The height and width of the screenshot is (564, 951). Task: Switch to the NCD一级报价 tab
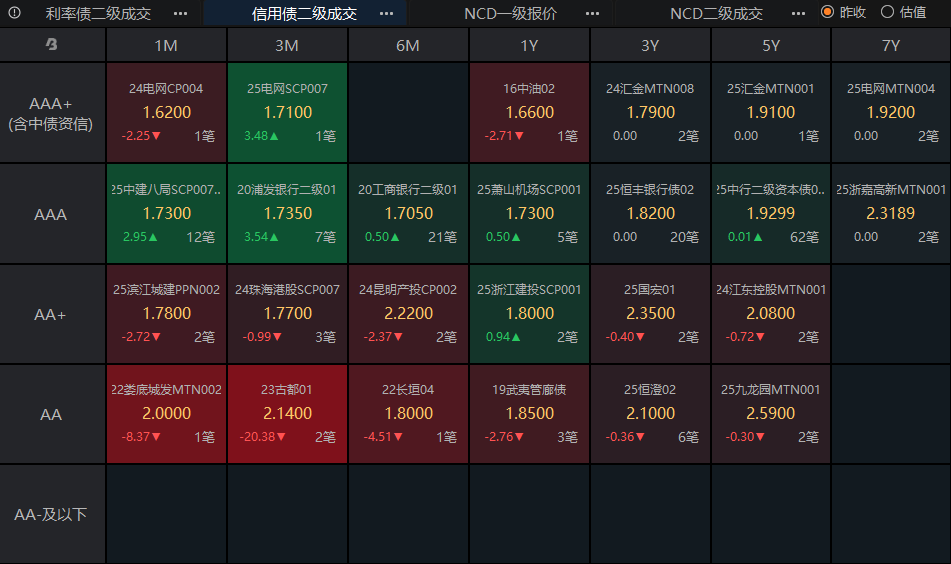tap(510, 13)
